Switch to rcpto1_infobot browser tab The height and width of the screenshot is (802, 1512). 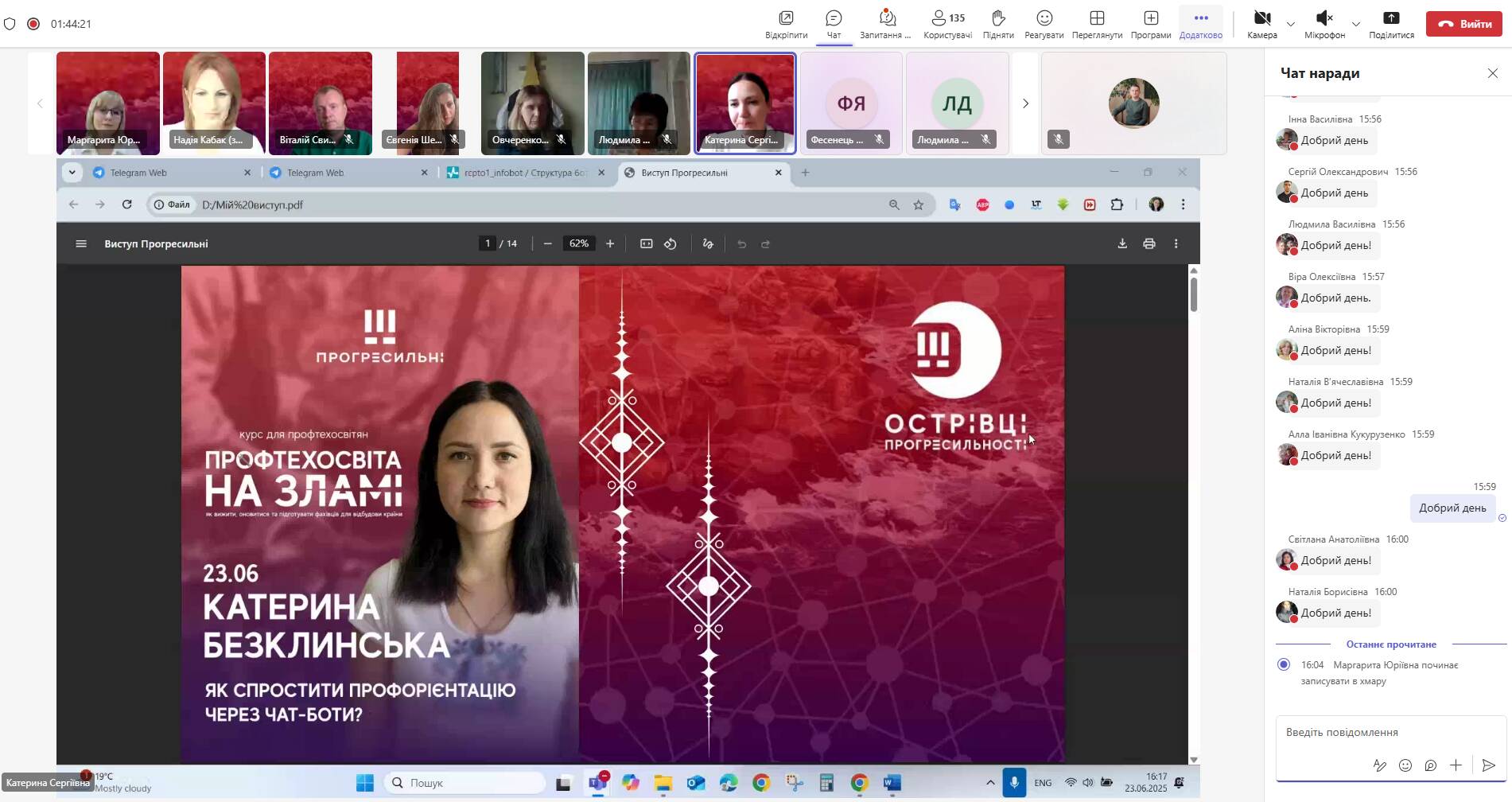[526, 173]
